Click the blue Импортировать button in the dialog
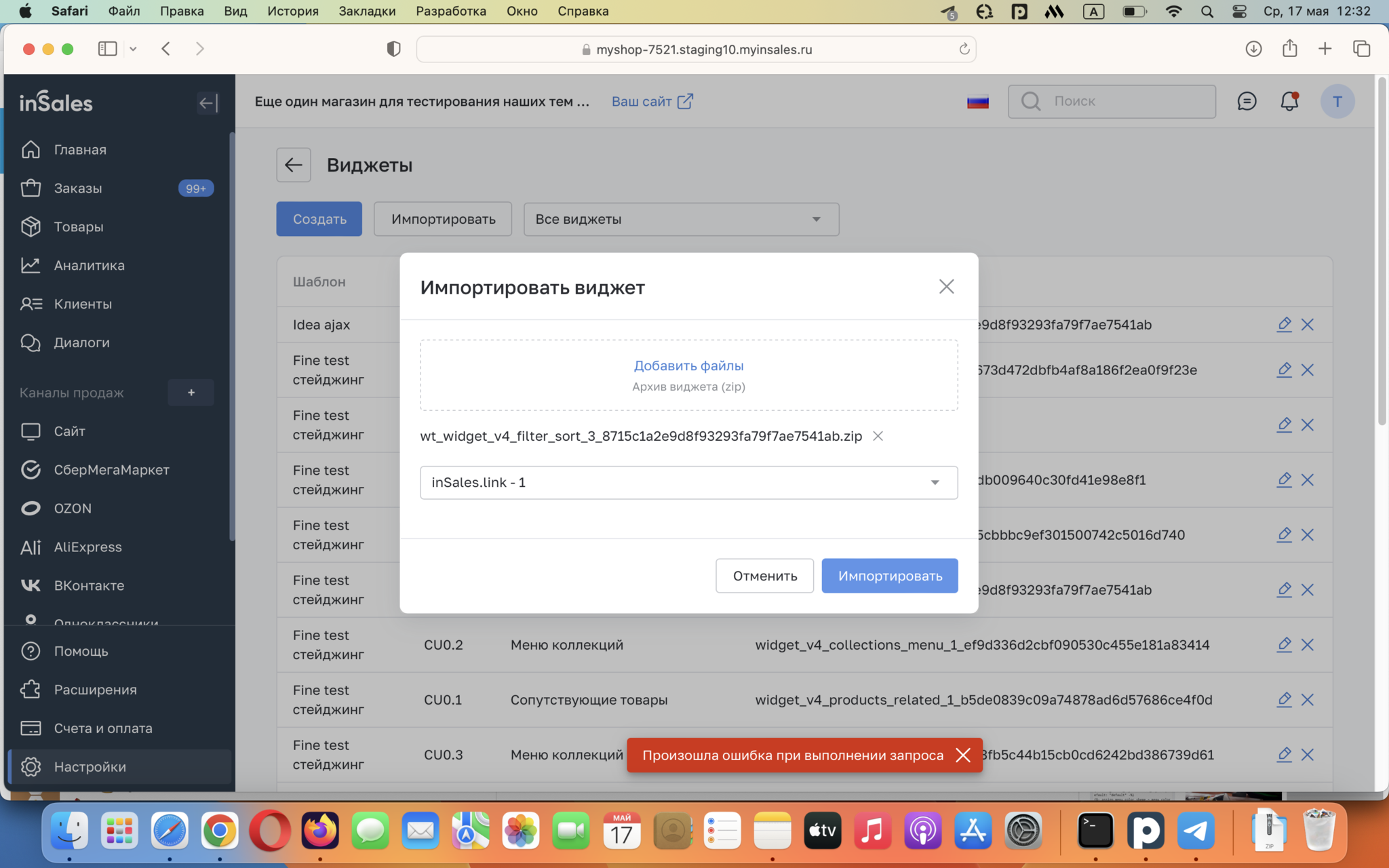 (889, 576)
